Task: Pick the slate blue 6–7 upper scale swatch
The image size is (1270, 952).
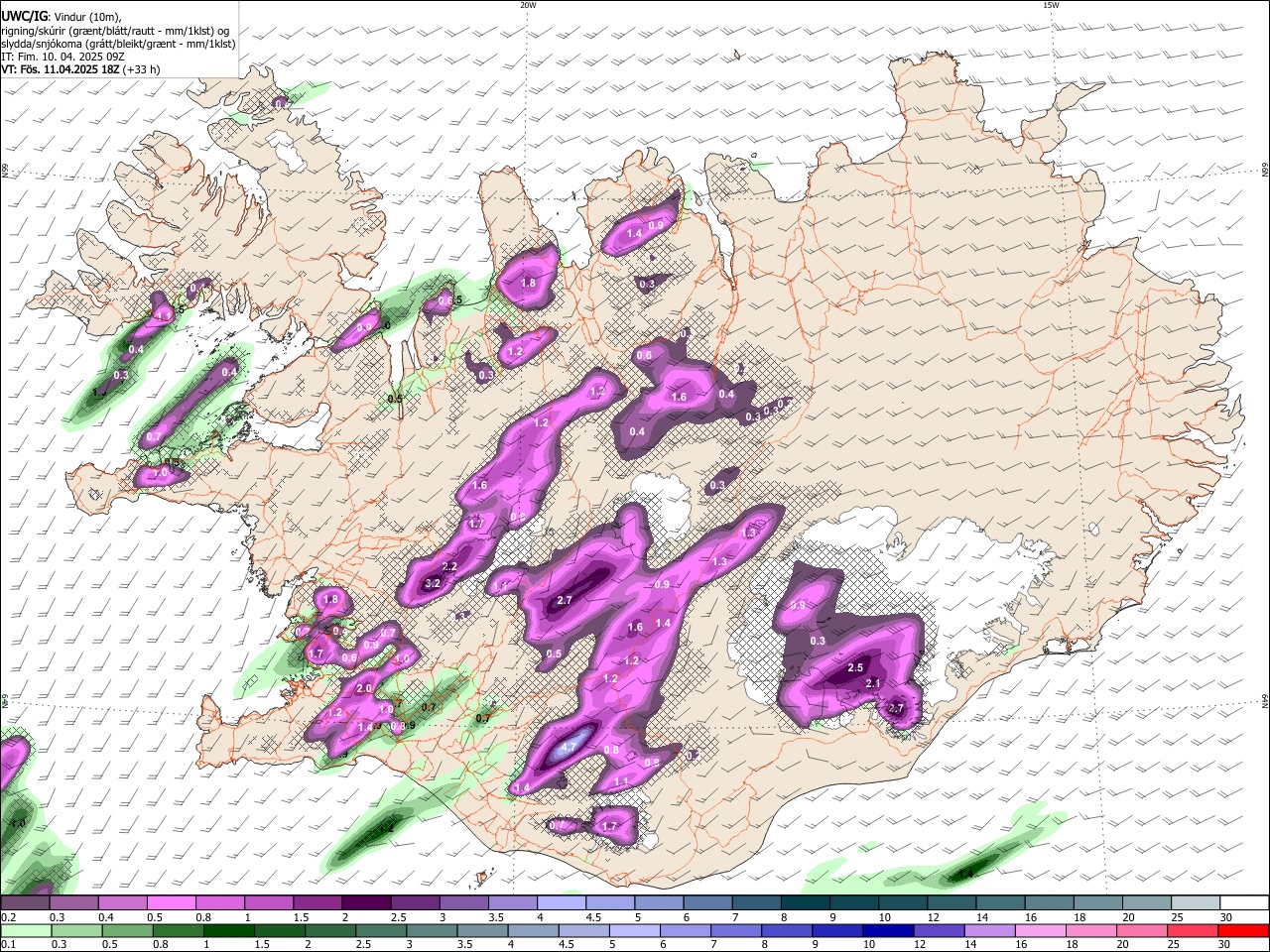Action: click(705, 902)
